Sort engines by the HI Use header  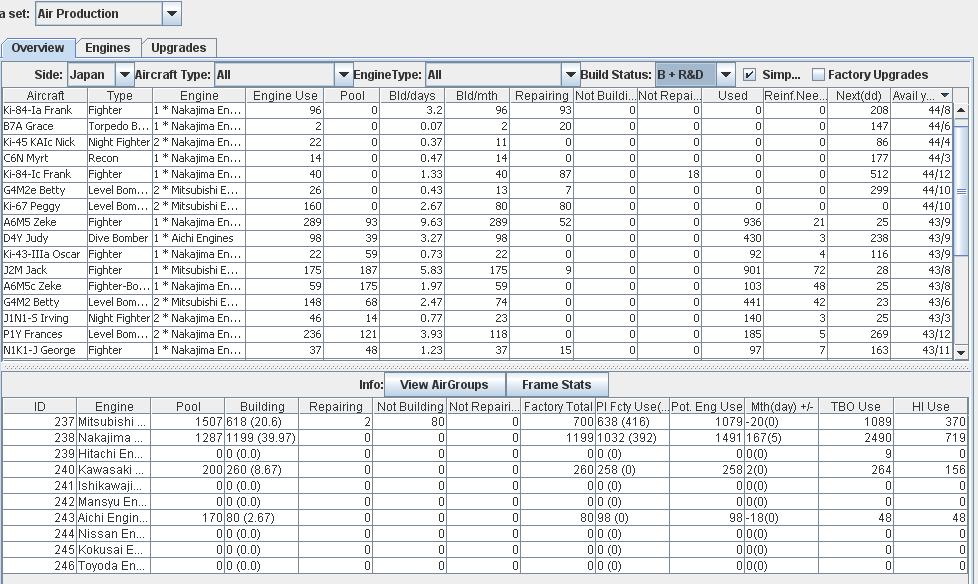pos(930,407)
